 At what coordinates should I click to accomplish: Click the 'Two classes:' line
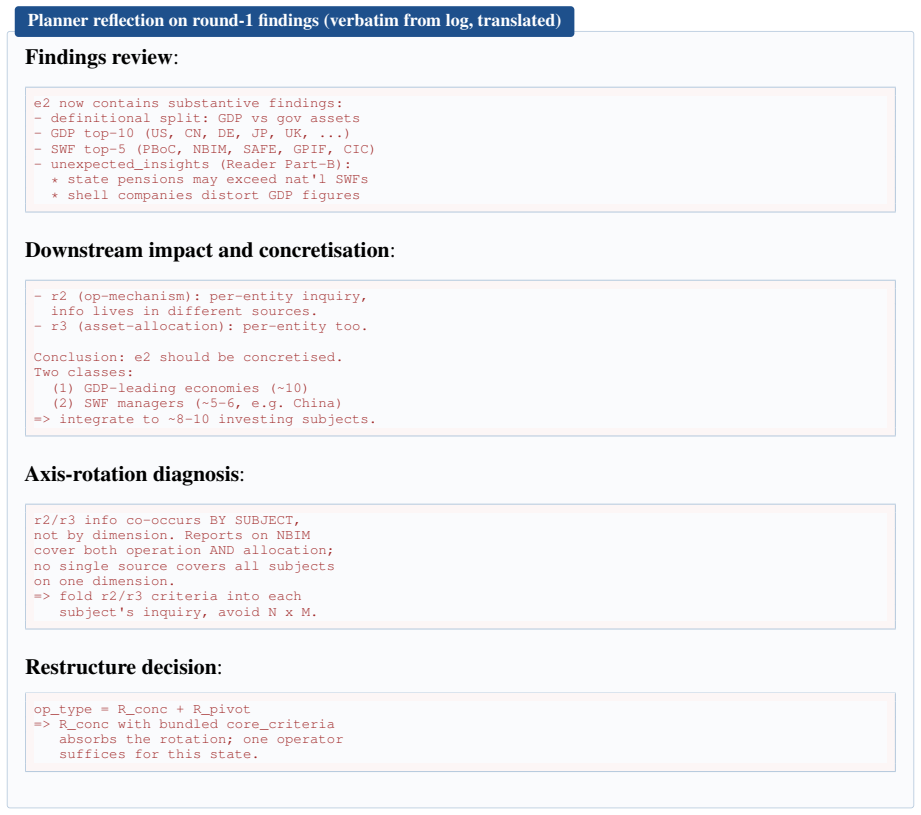(83, 373)
